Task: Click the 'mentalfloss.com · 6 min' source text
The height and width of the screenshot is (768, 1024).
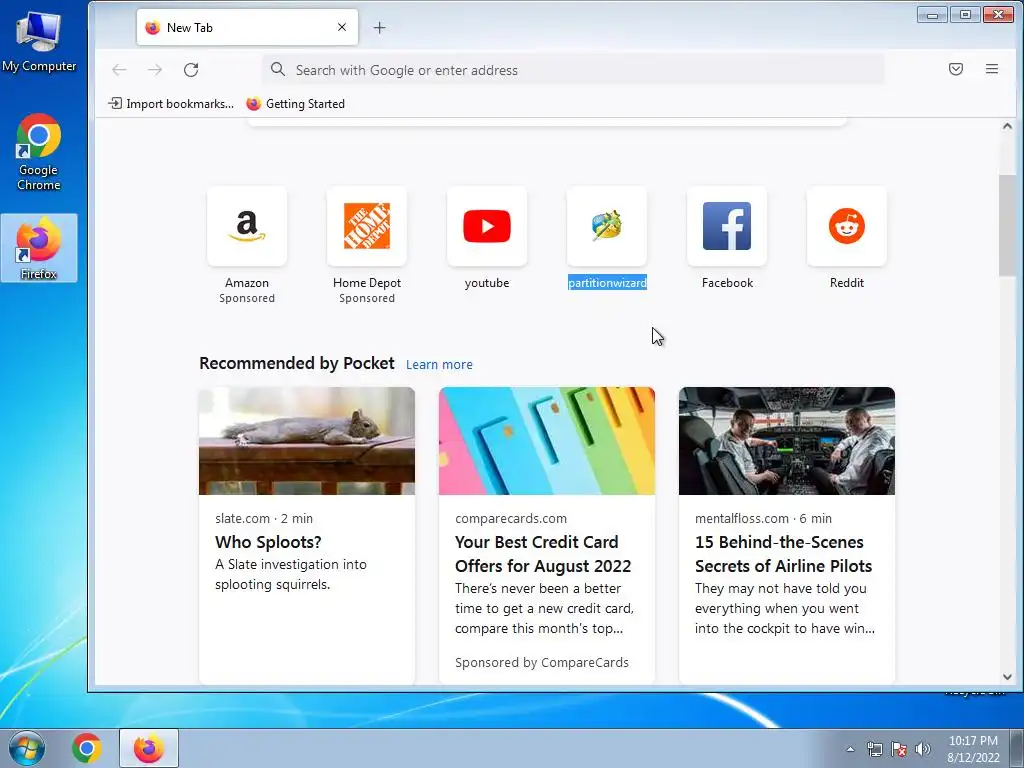Action: pos(763,519)
